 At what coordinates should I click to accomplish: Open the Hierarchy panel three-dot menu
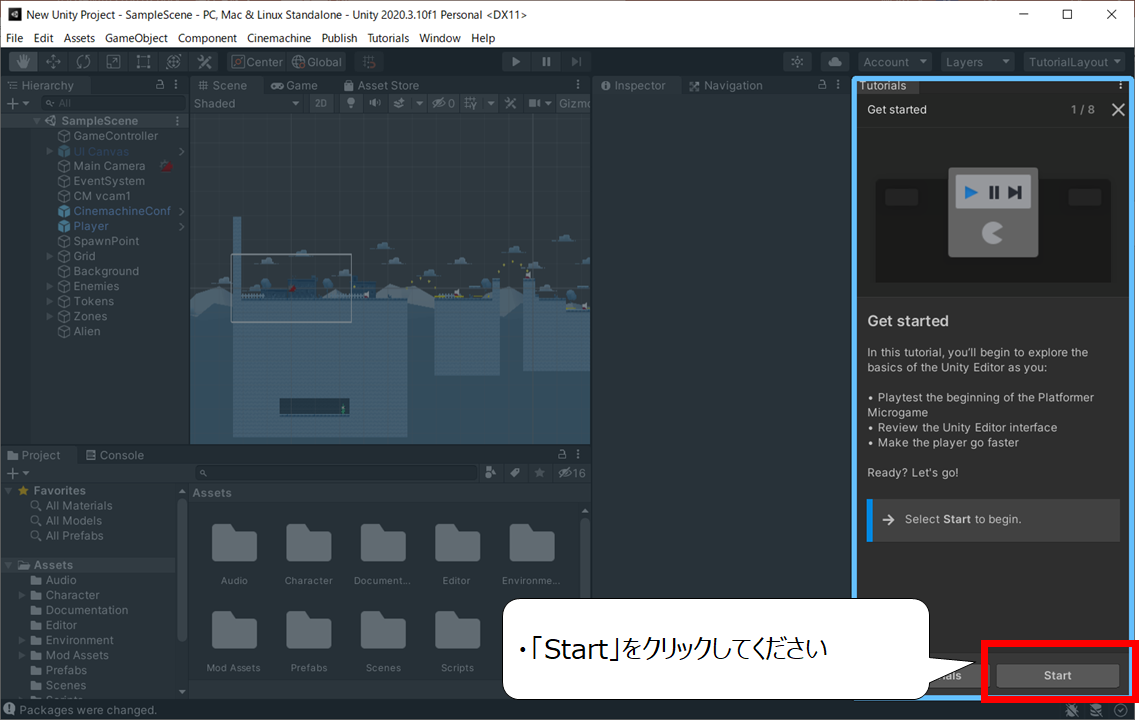(x=176, y=85)
